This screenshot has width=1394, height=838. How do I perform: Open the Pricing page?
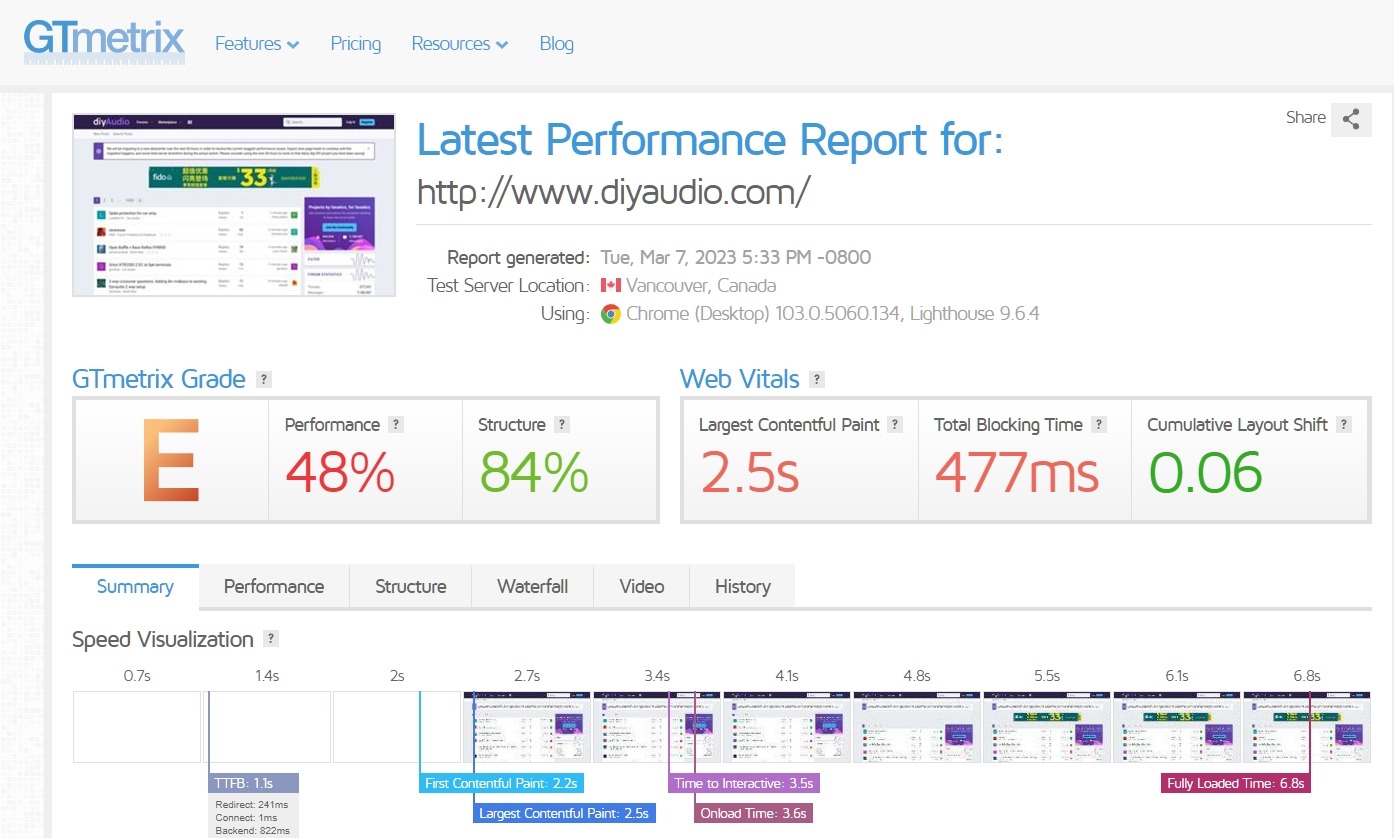coord(356,44)
